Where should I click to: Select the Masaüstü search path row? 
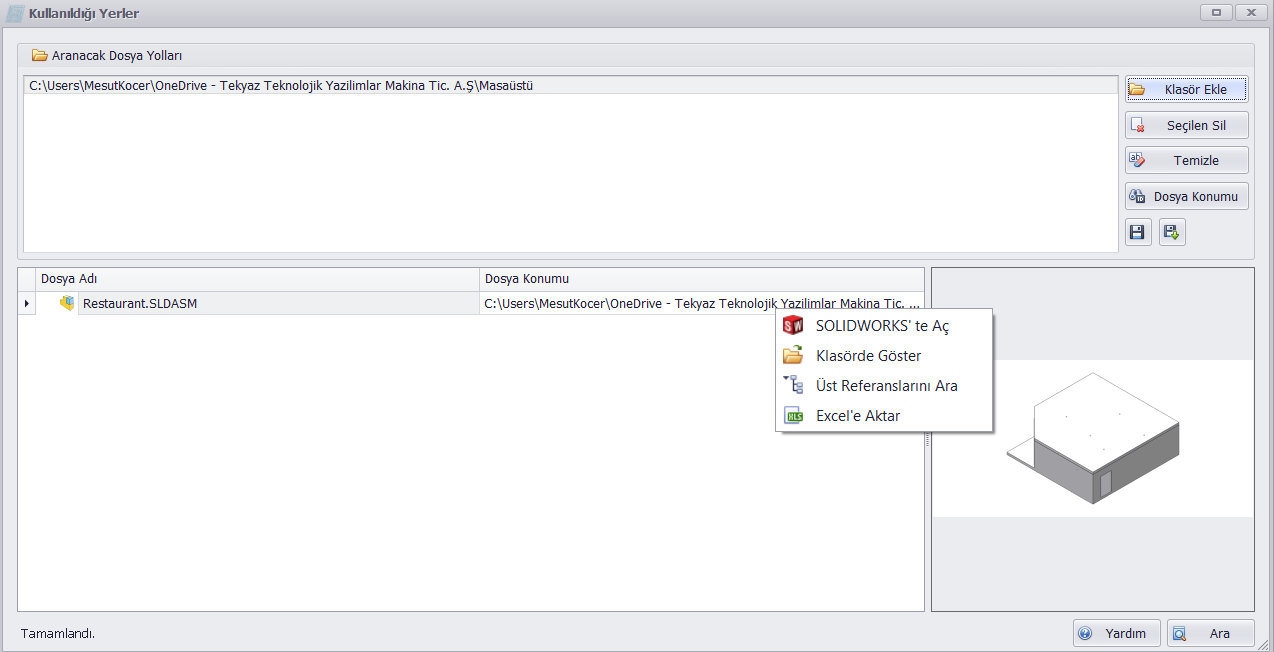pyautogui.click(x=570, y=86)
